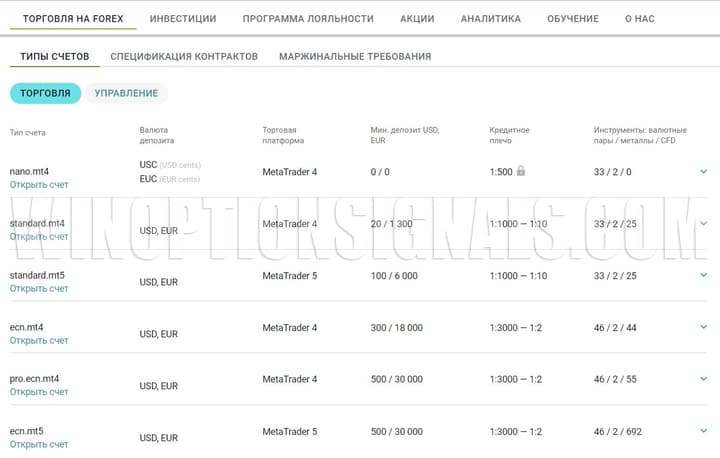The width and height of the screenshot is (720, 458).
Task: Expand the standard.mt4 row details
Action: [x=704, y=223]
